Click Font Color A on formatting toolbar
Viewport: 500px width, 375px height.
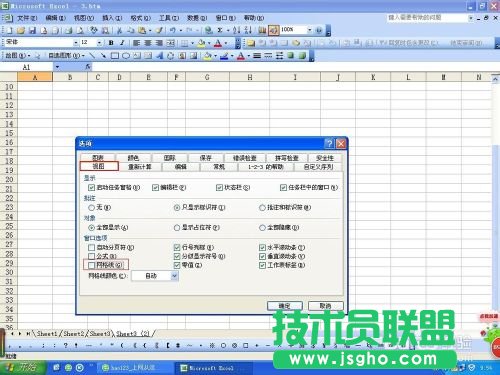(217, 43)
